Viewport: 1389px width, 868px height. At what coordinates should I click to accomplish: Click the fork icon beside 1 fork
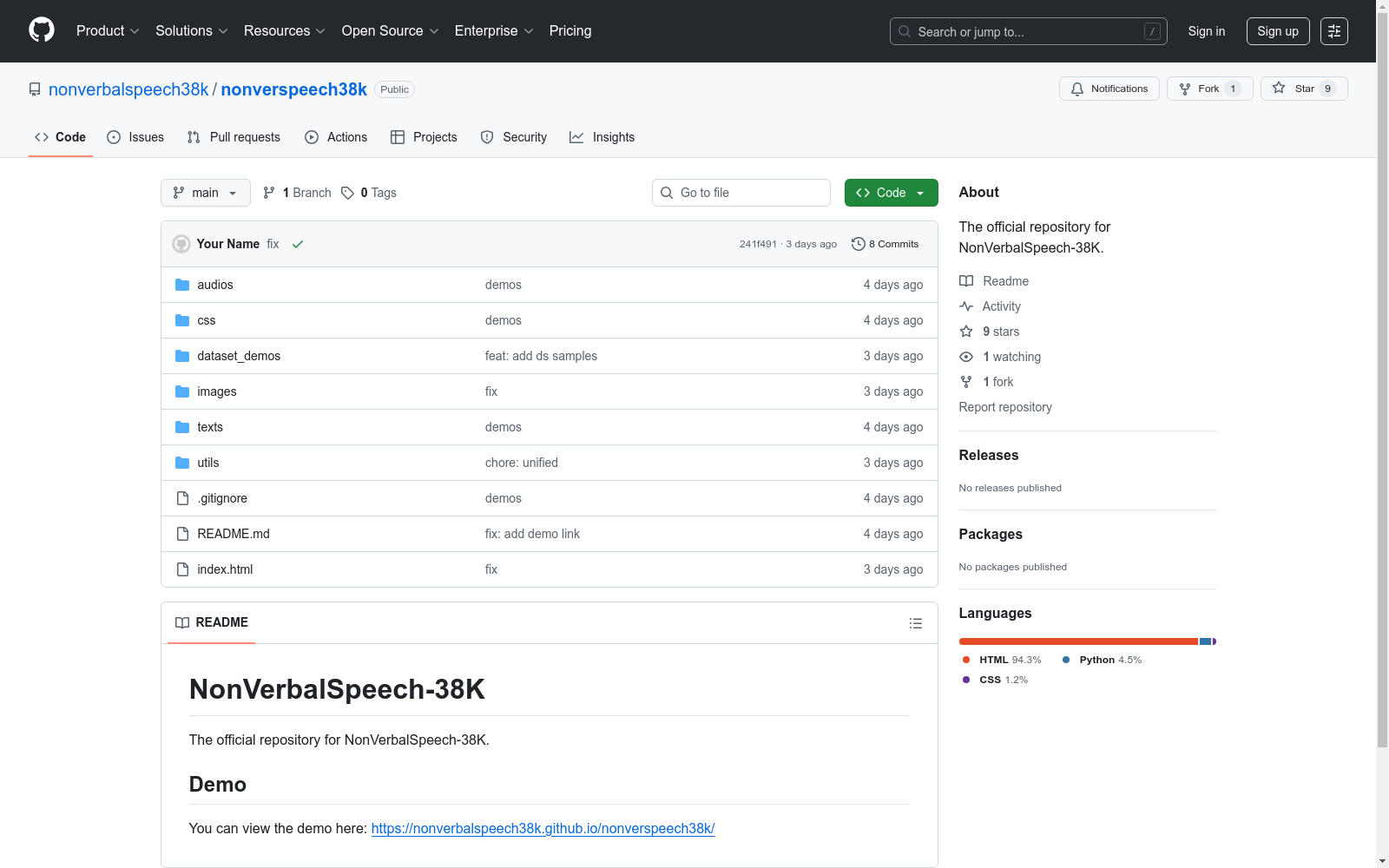[966, 382]
